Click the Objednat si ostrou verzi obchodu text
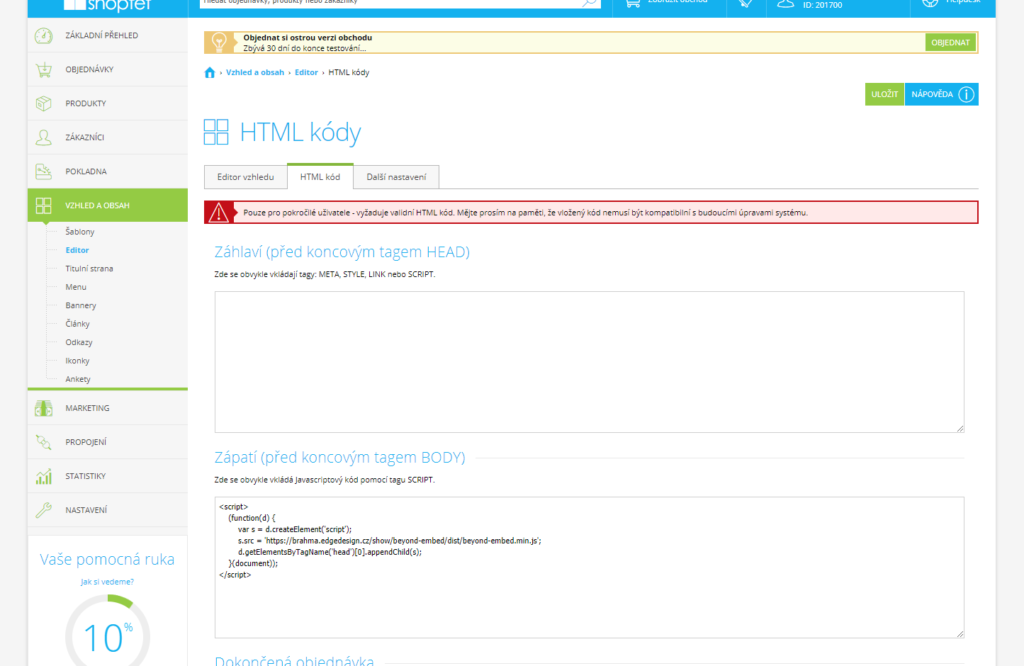 click(308, 38)
